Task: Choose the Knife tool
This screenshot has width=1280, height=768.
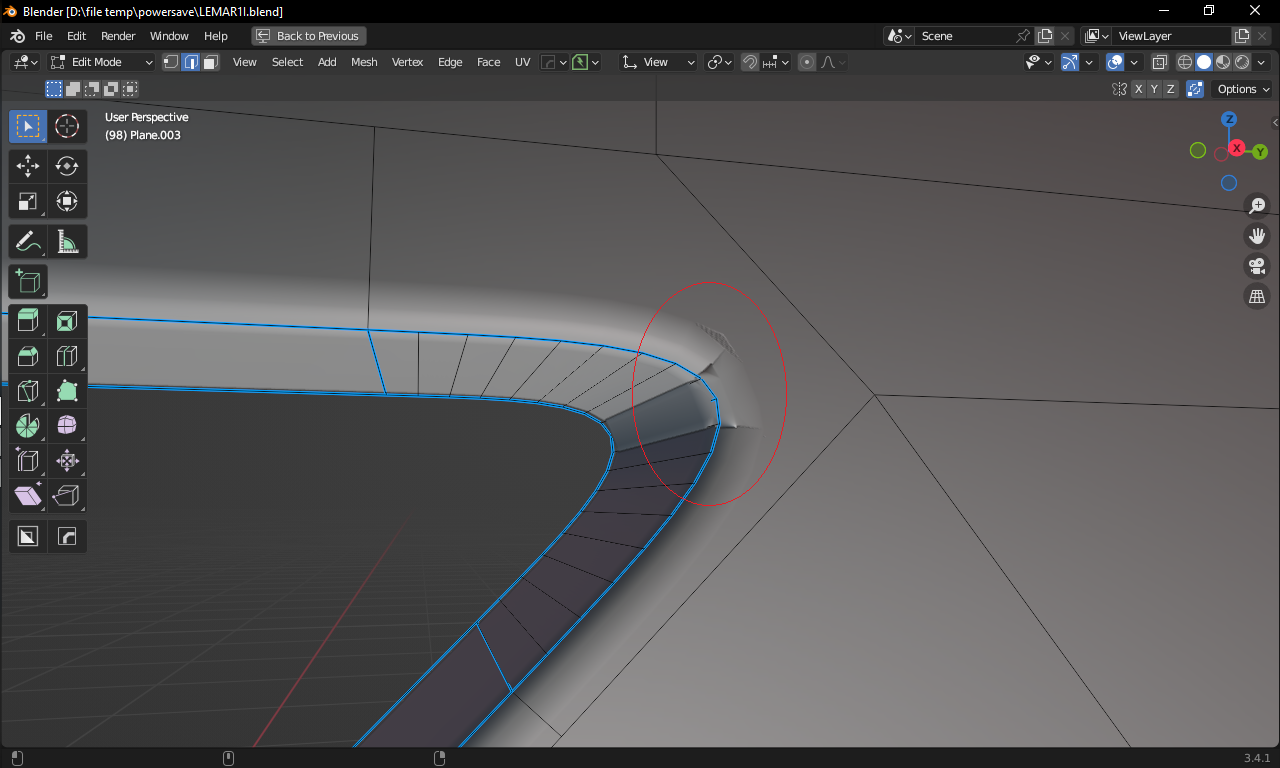Action: coord(28,391)
